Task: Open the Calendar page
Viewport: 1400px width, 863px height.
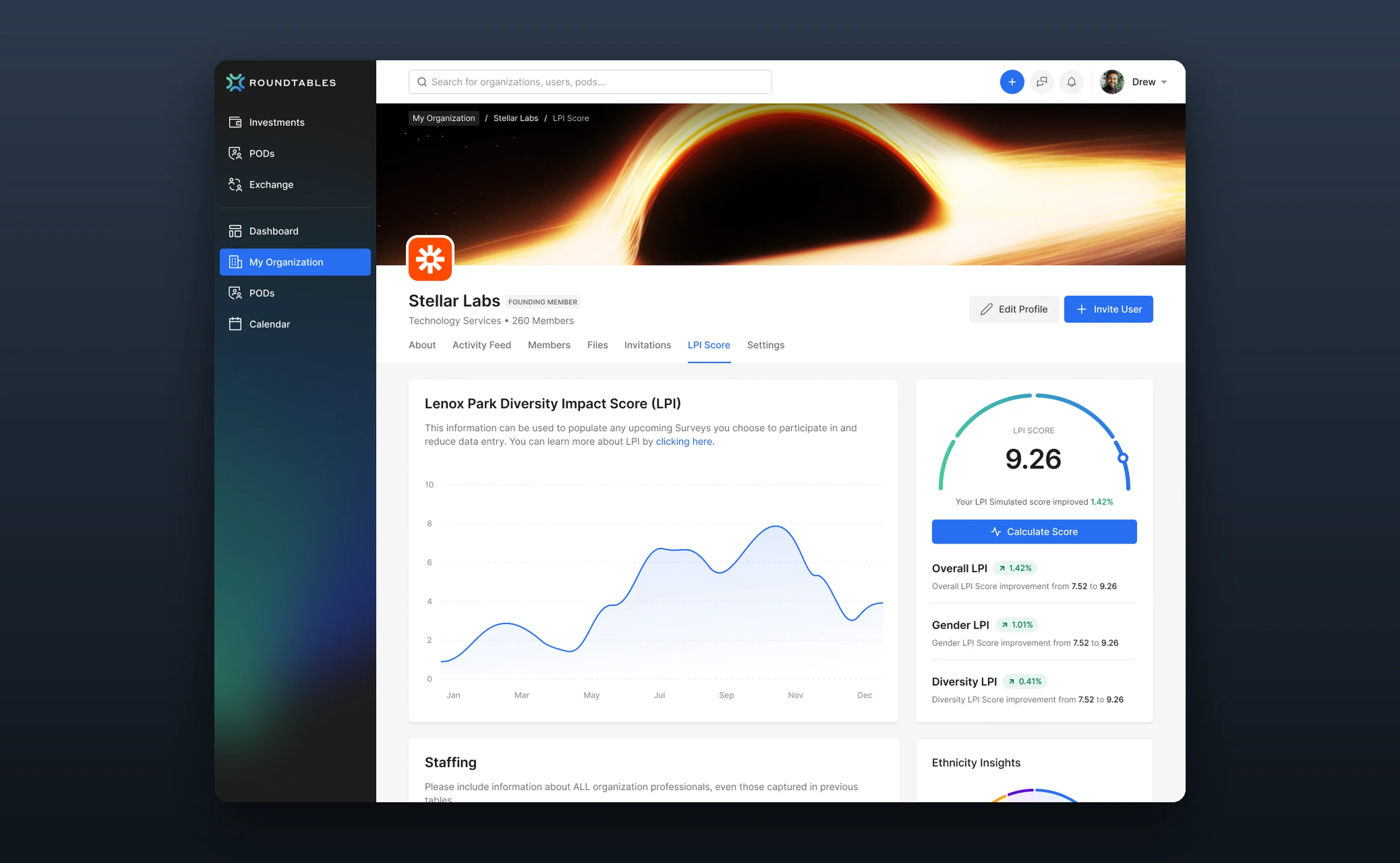Action: pos(295,324)
